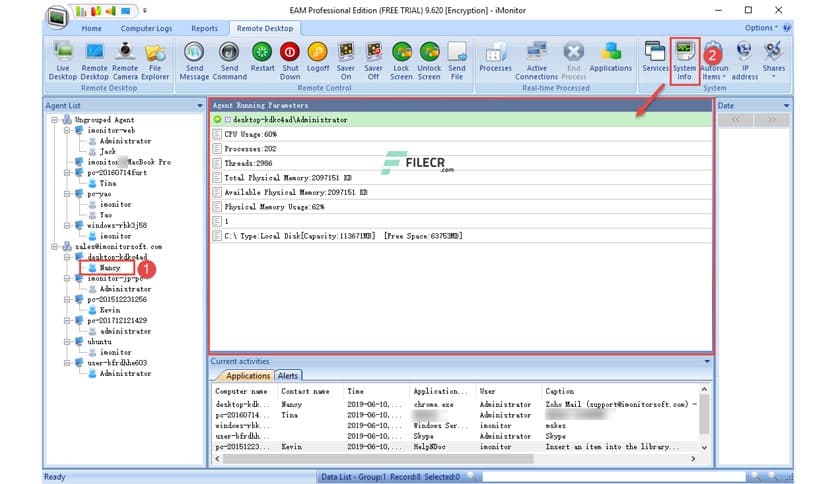Click Threads:2986 row
The image size is (836, 484).
click(x=462, y=163)
